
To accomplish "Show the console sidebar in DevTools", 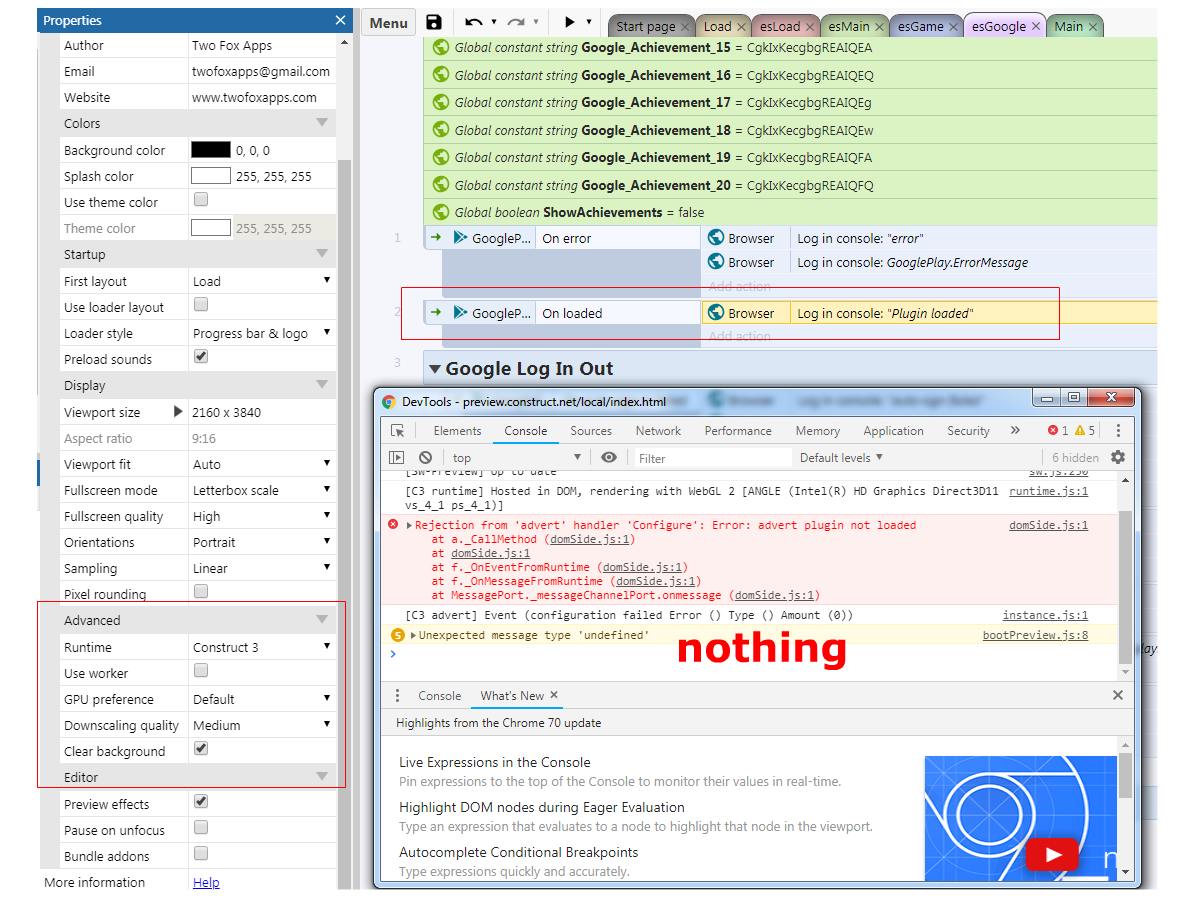I will 397,458.
